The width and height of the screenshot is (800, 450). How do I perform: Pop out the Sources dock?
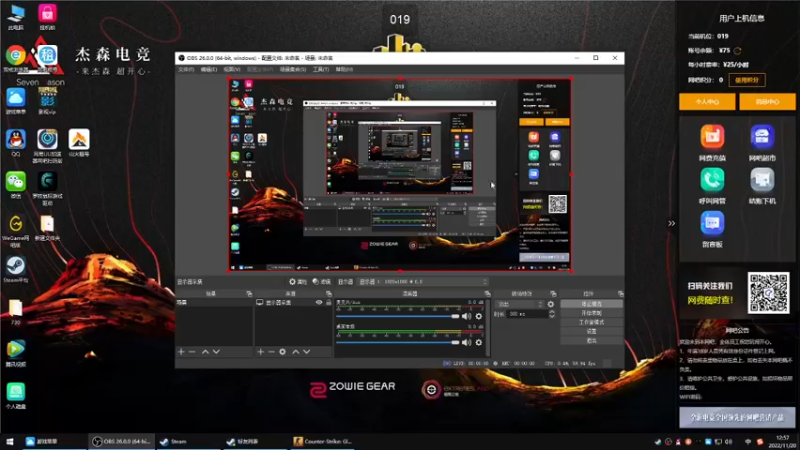pos(329,294)
